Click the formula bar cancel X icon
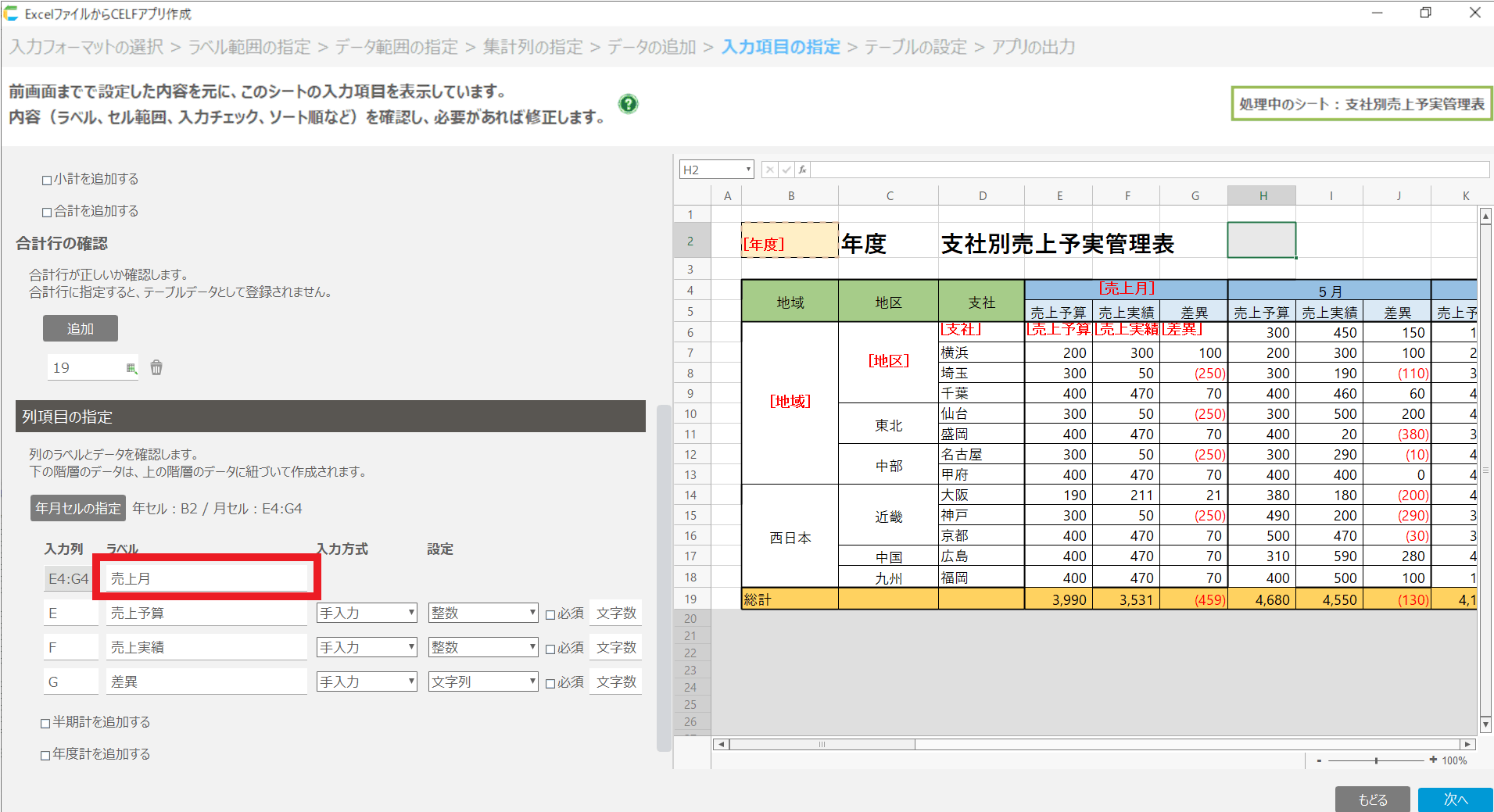The image size is (1494, 812). 769,170
